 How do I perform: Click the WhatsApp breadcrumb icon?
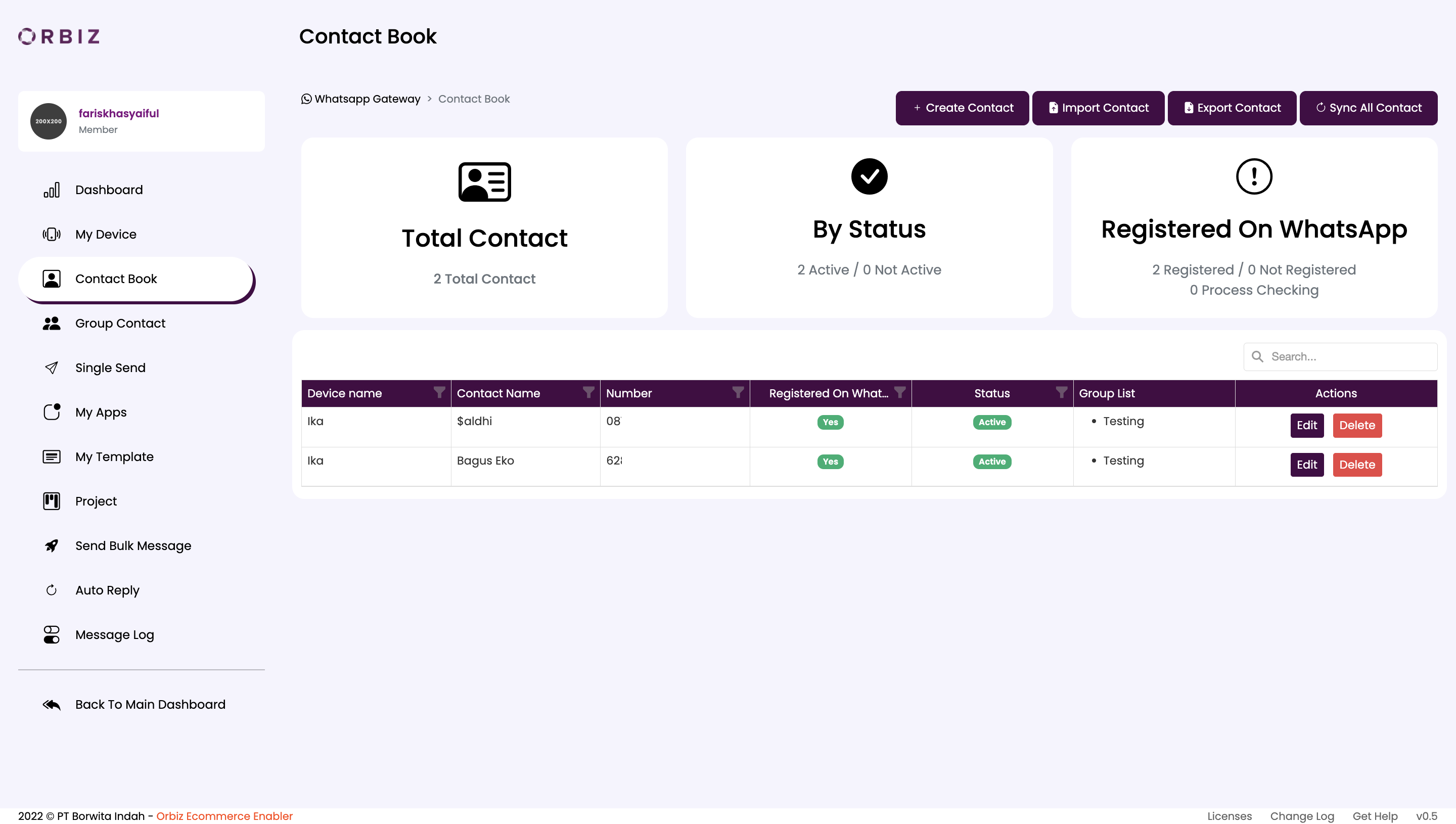coord(306,99)
